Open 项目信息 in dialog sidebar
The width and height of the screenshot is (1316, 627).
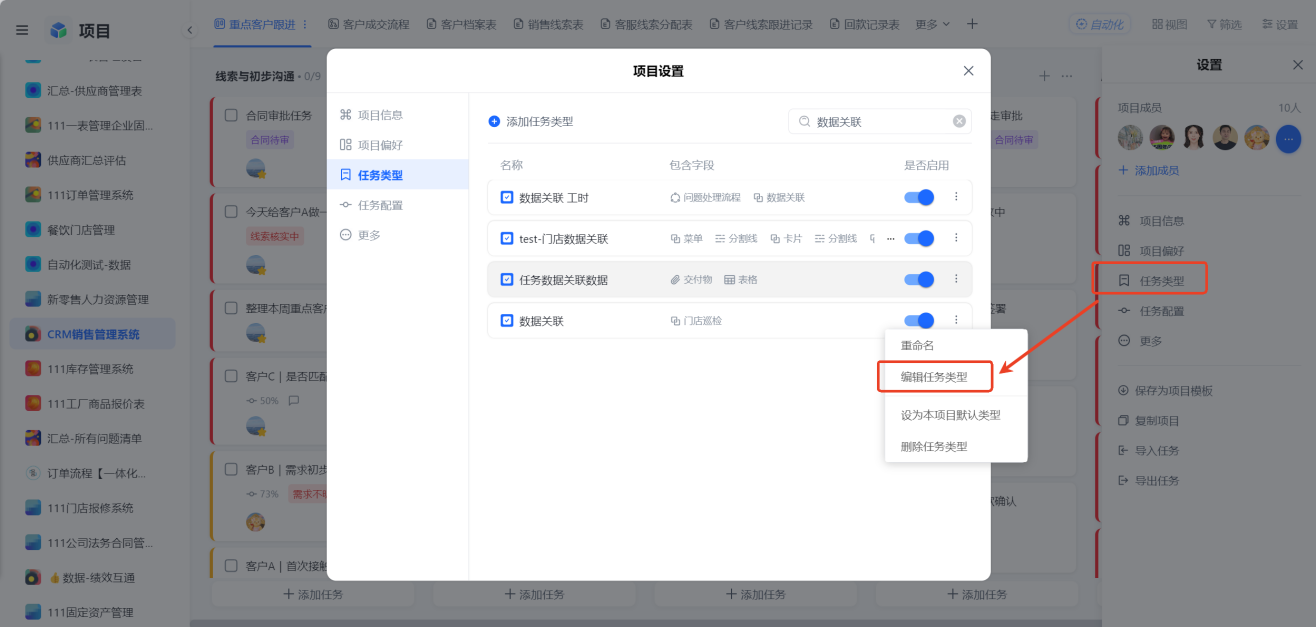coord(397,115)
